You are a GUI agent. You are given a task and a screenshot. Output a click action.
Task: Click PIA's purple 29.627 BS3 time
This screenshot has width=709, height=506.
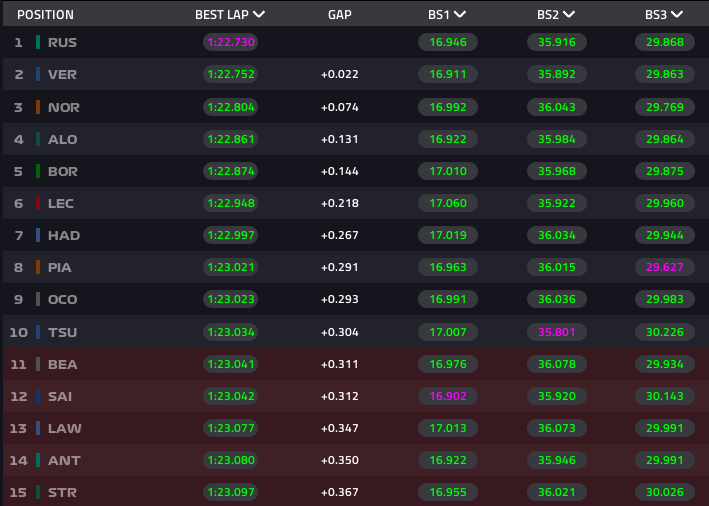pos(664,267)
